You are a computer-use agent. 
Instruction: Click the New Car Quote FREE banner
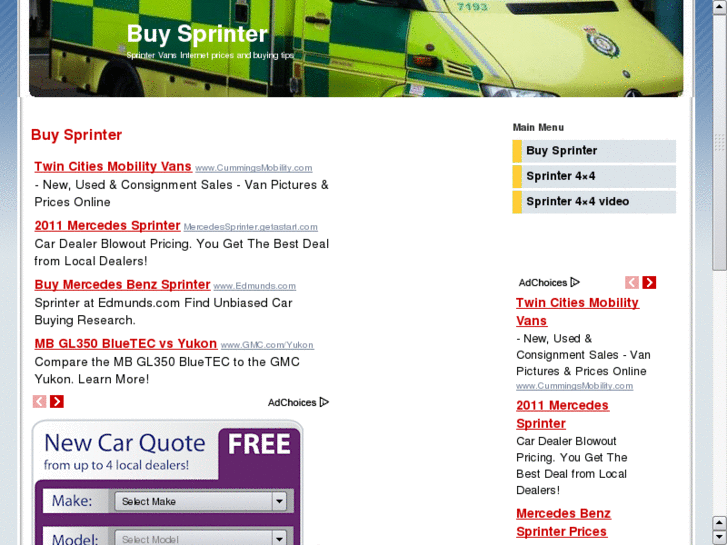(167, 451)
